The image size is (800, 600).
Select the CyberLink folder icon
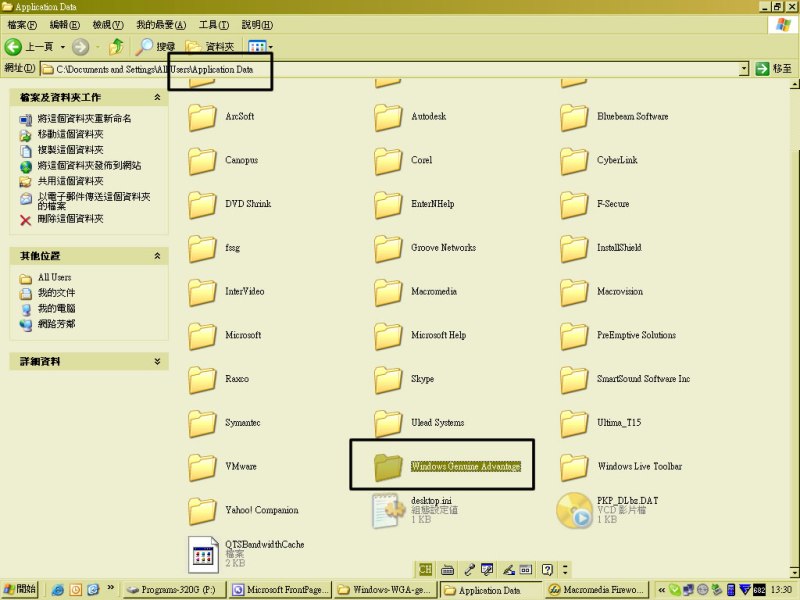click(x=574, y=161)
